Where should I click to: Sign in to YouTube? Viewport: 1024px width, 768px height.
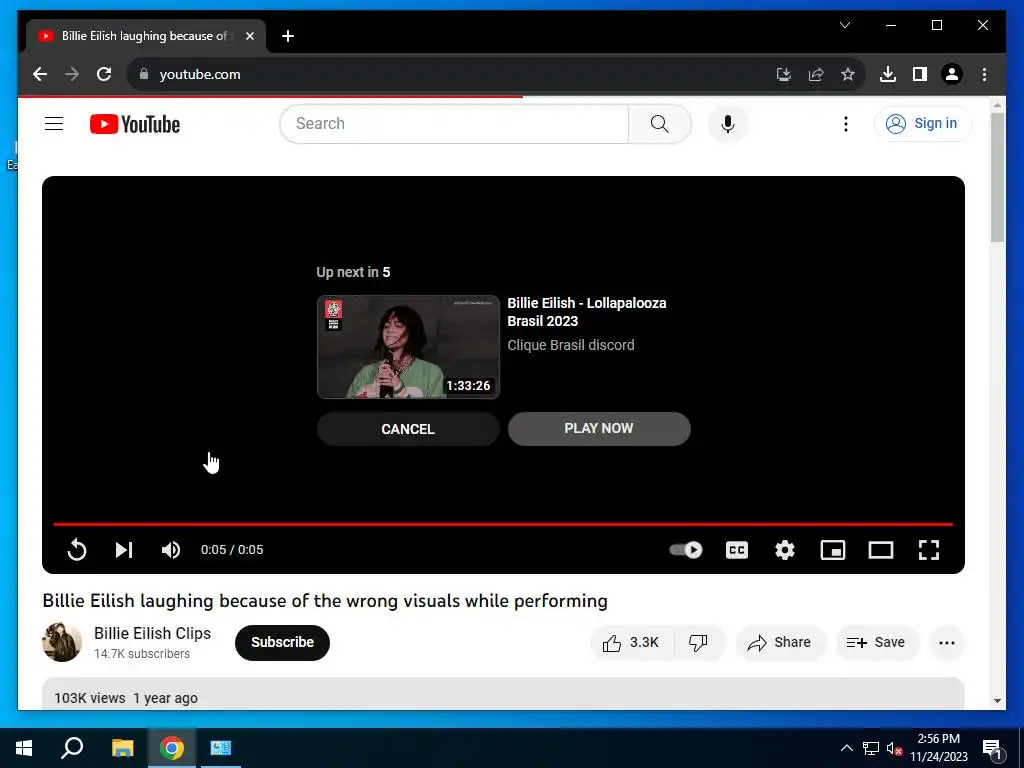click(923, 123)
